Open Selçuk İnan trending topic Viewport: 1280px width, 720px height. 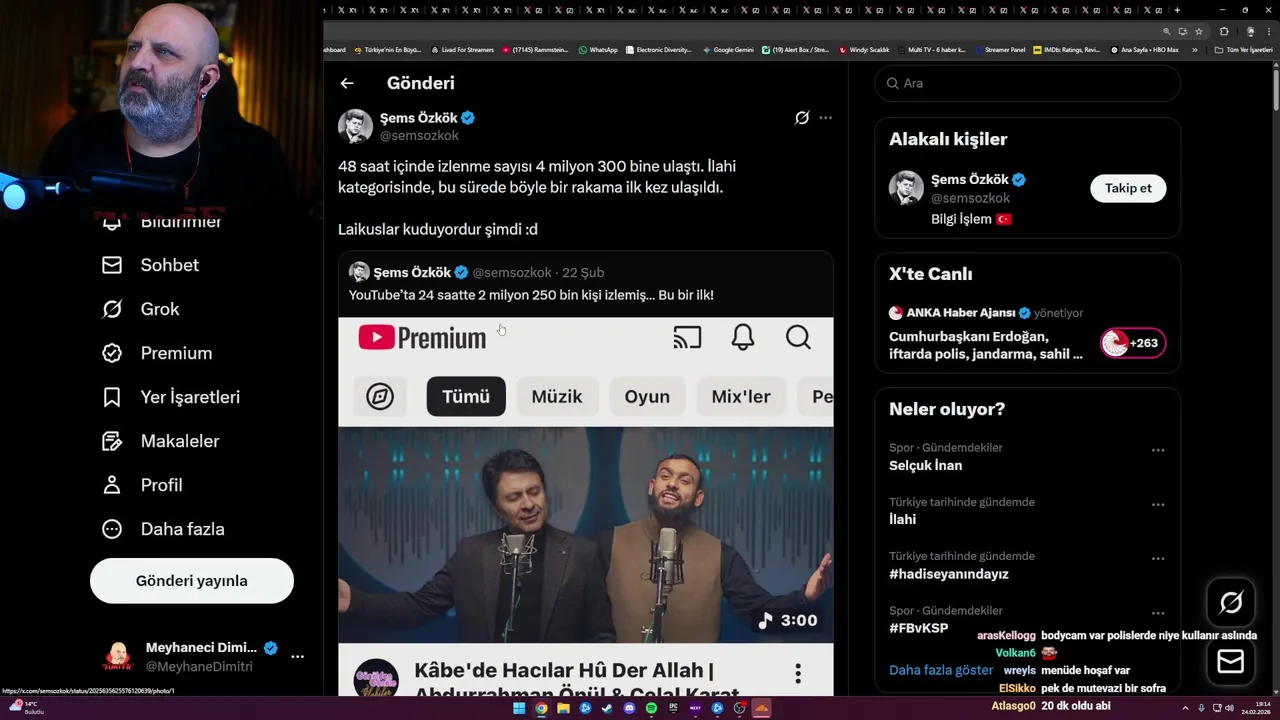925,466
